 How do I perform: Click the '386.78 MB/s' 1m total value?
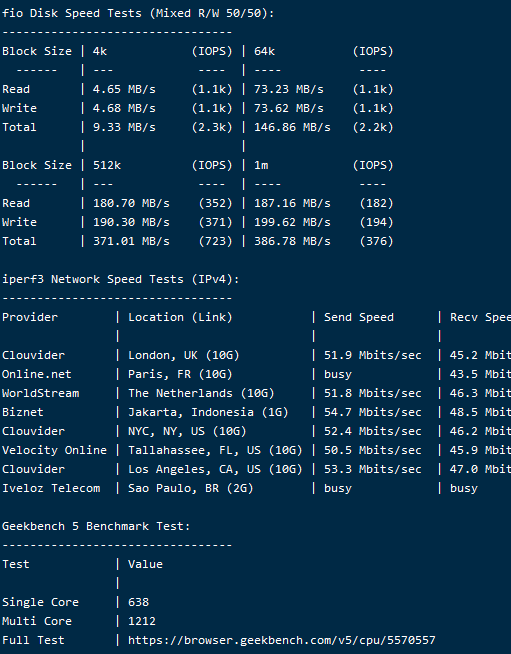pyautogui.click(x=292, y=241)
